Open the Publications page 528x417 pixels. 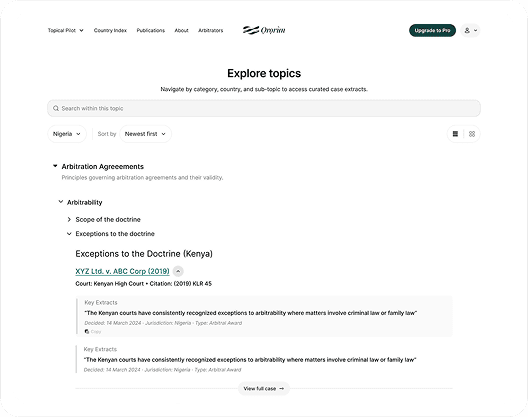tap(151, 30)
